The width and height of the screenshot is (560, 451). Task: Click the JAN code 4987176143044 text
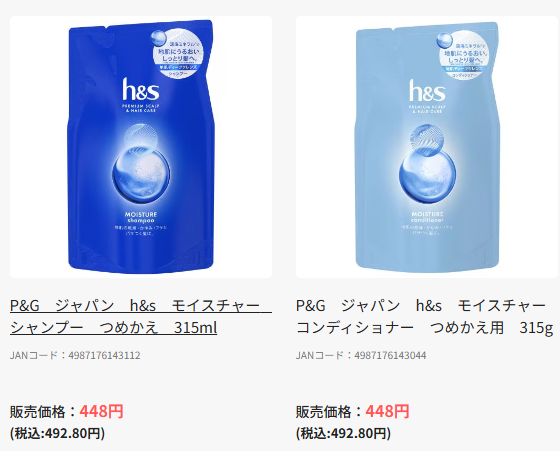click(x=361, y=355)
